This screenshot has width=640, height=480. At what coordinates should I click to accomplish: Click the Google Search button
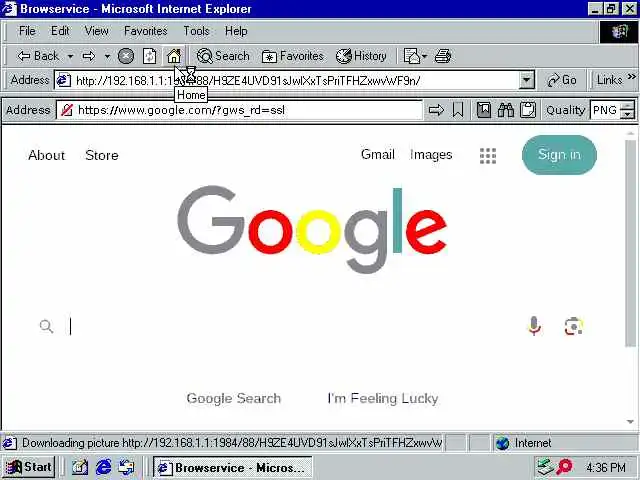coord(233,398)
